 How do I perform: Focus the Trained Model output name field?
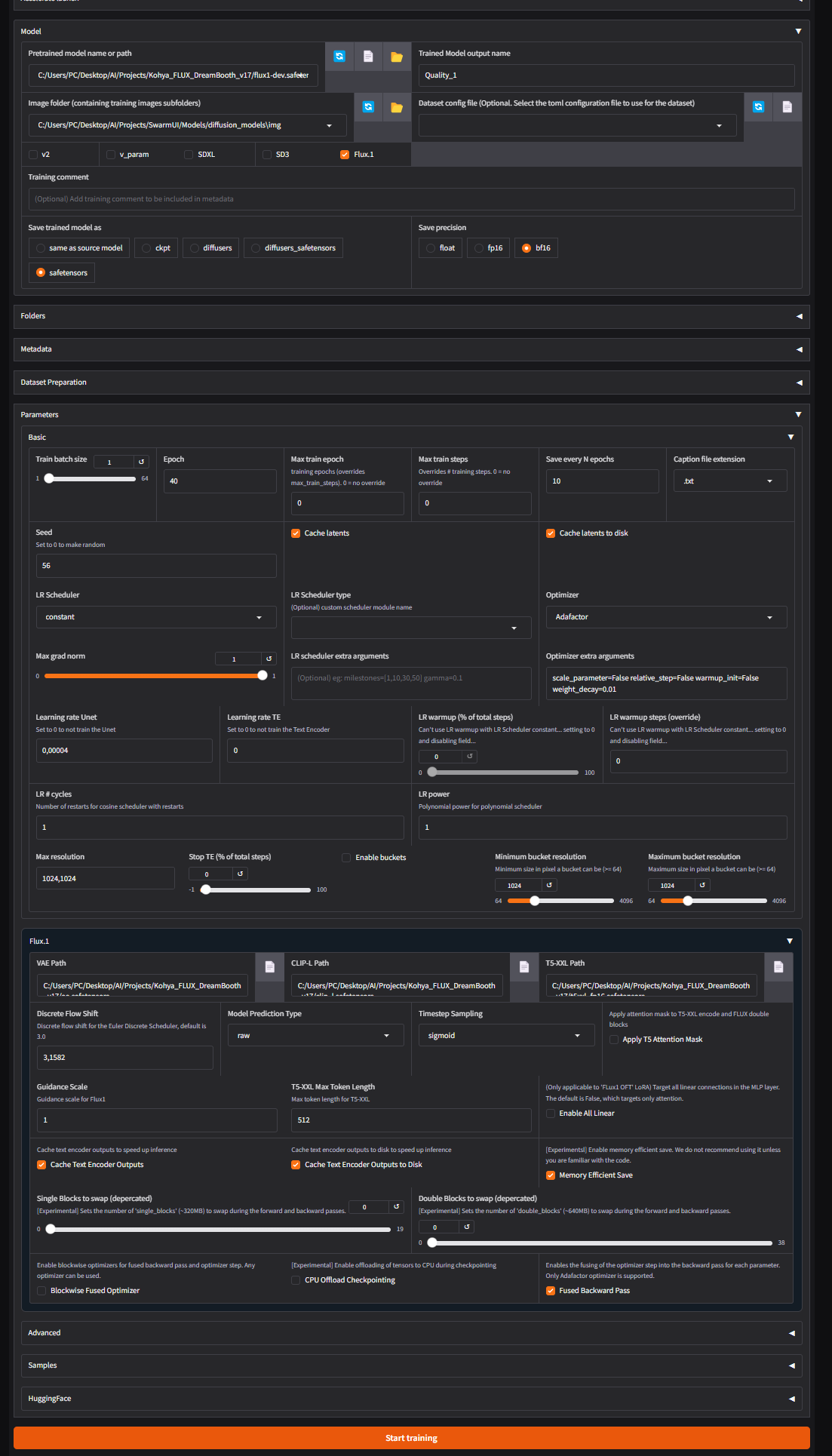(606, 75)
